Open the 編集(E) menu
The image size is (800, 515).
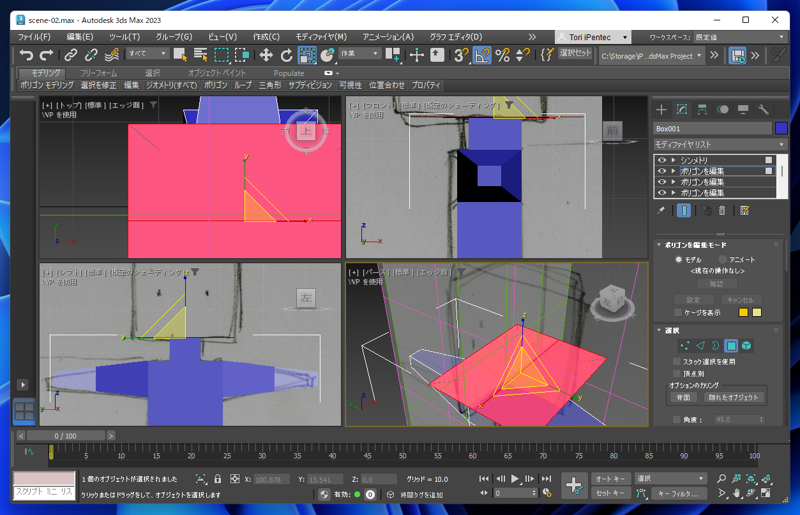click(80, 37)
